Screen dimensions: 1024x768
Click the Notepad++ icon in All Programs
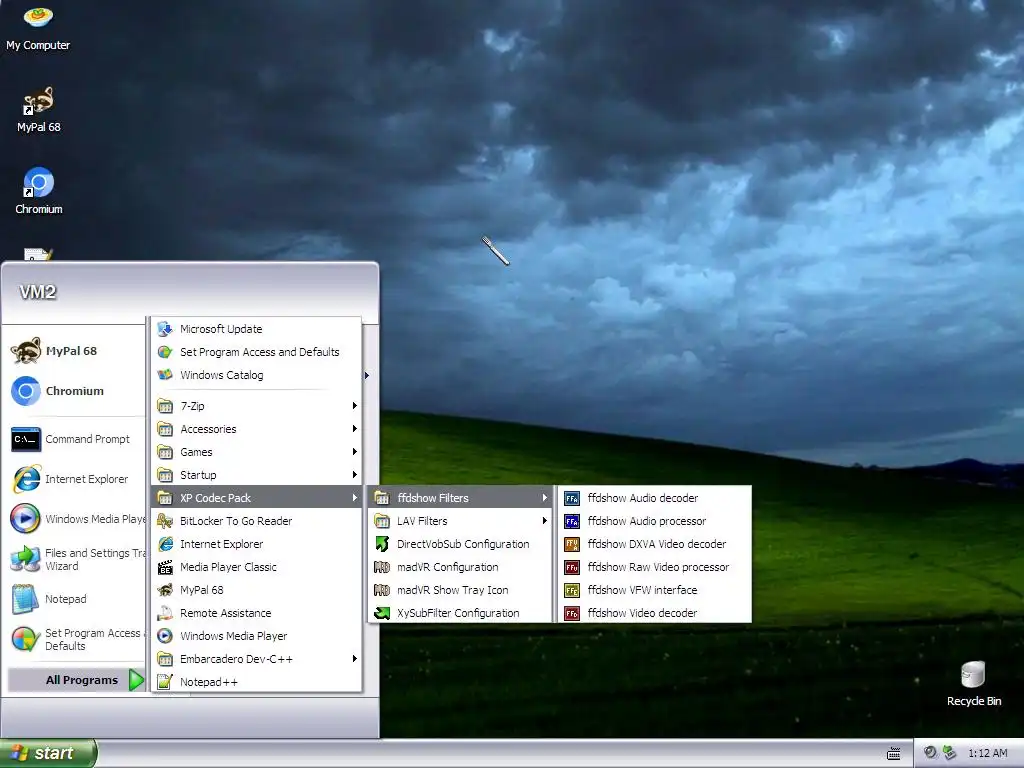tap(165, 682)
